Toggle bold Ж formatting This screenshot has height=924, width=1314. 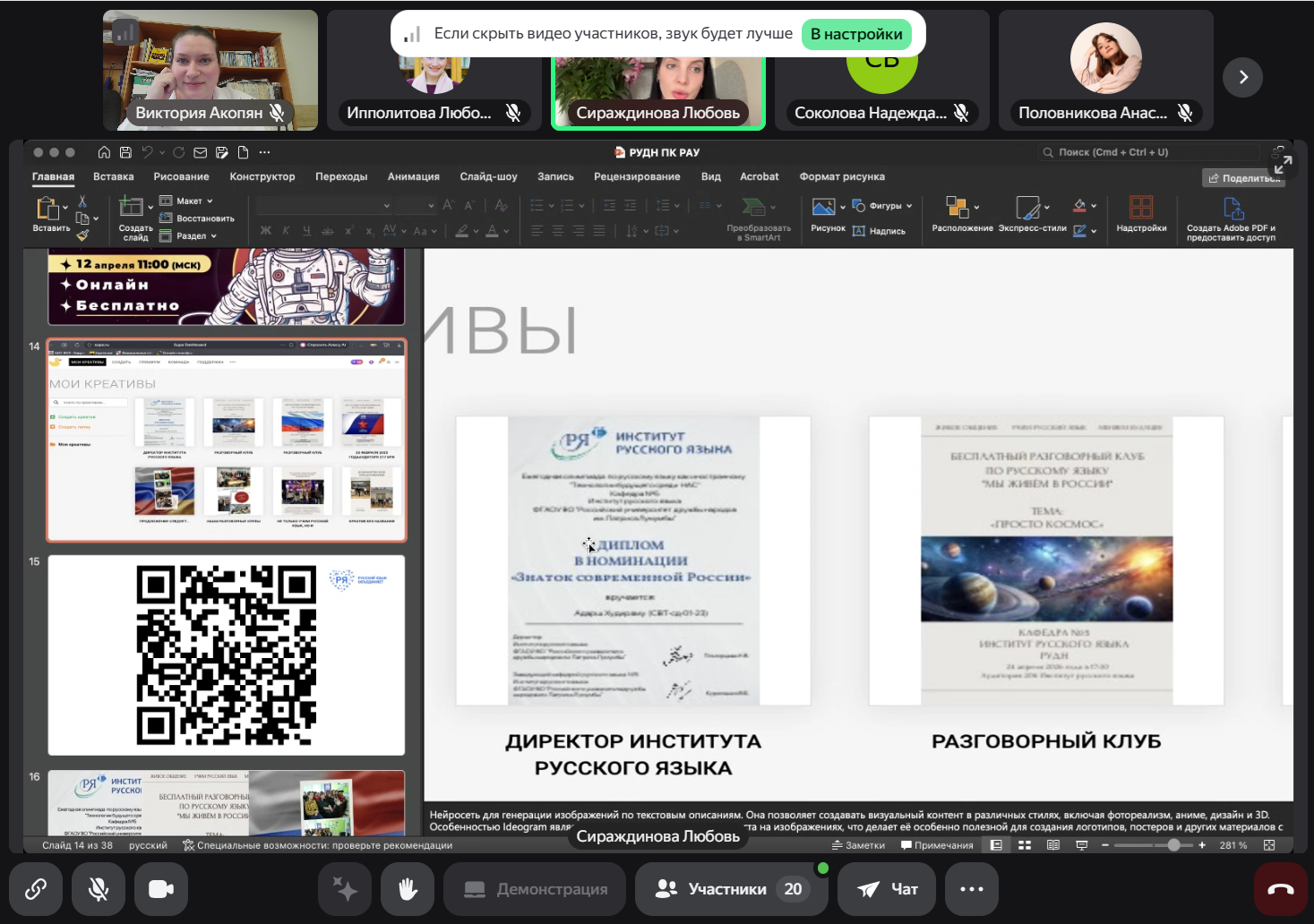point(266,231)
